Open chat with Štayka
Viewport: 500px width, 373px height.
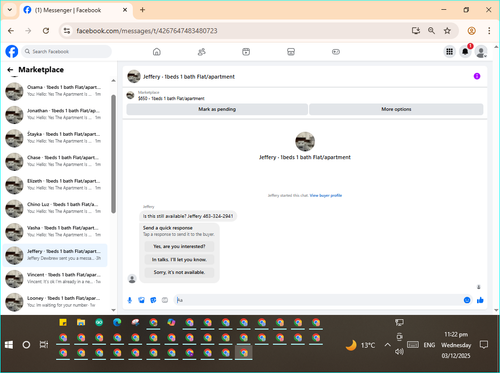(x=55, y=137)
